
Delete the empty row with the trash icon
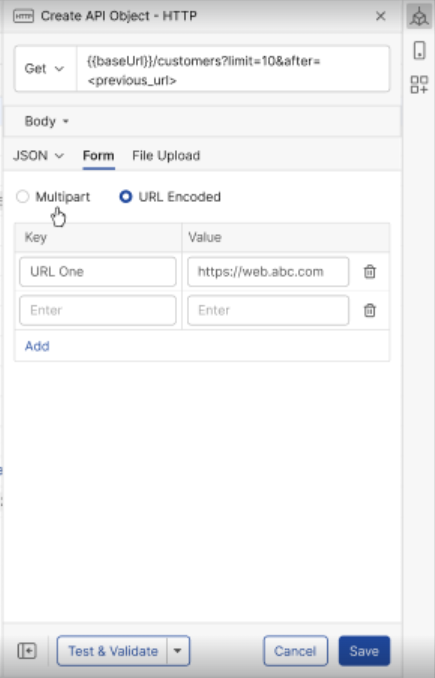(x=370, y=310)
